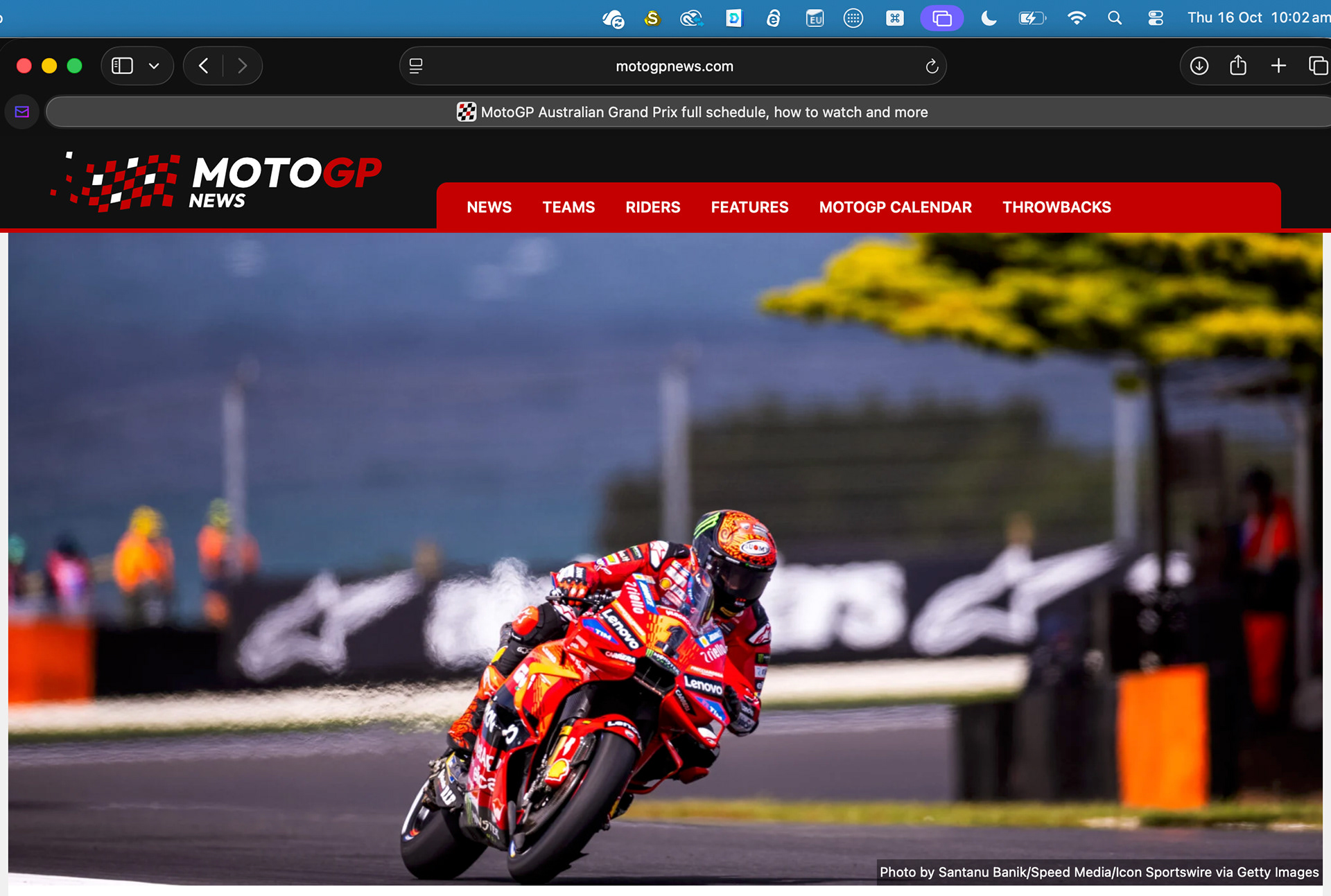The image size is (1331, 896).
Task: Select the MotoGP Australian Grand Prix tab
Action: pyautogui.click(x=692, y=112)
